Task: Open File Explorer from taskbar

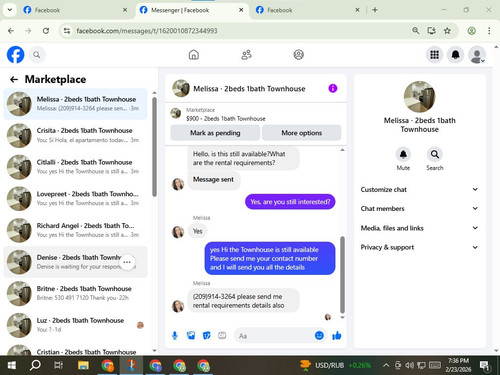Action: click(x=83, y=365)
